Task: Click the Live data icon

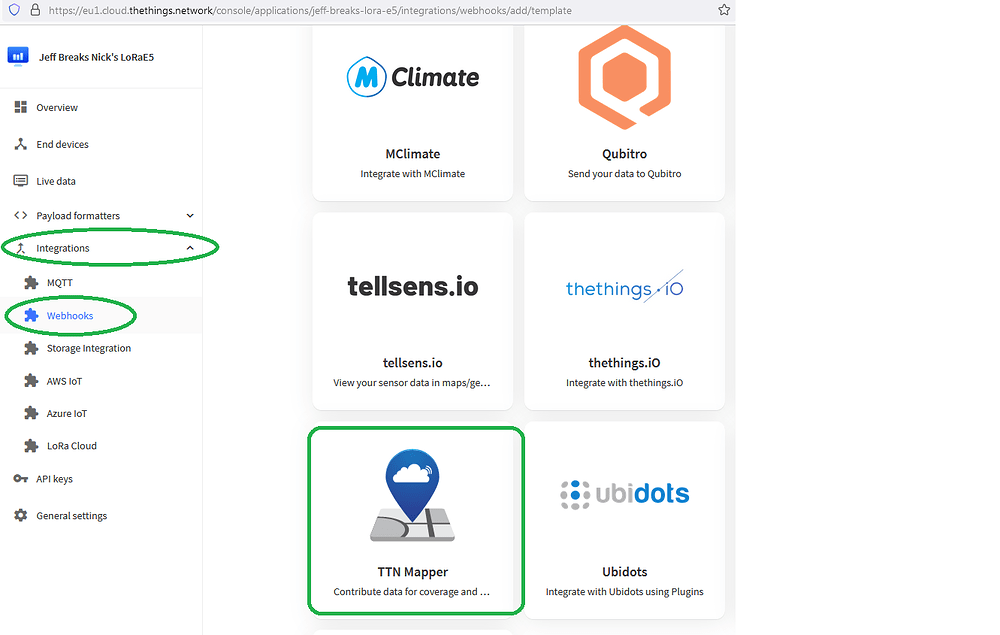Action: pyautogui.click(x=20, y=181)
